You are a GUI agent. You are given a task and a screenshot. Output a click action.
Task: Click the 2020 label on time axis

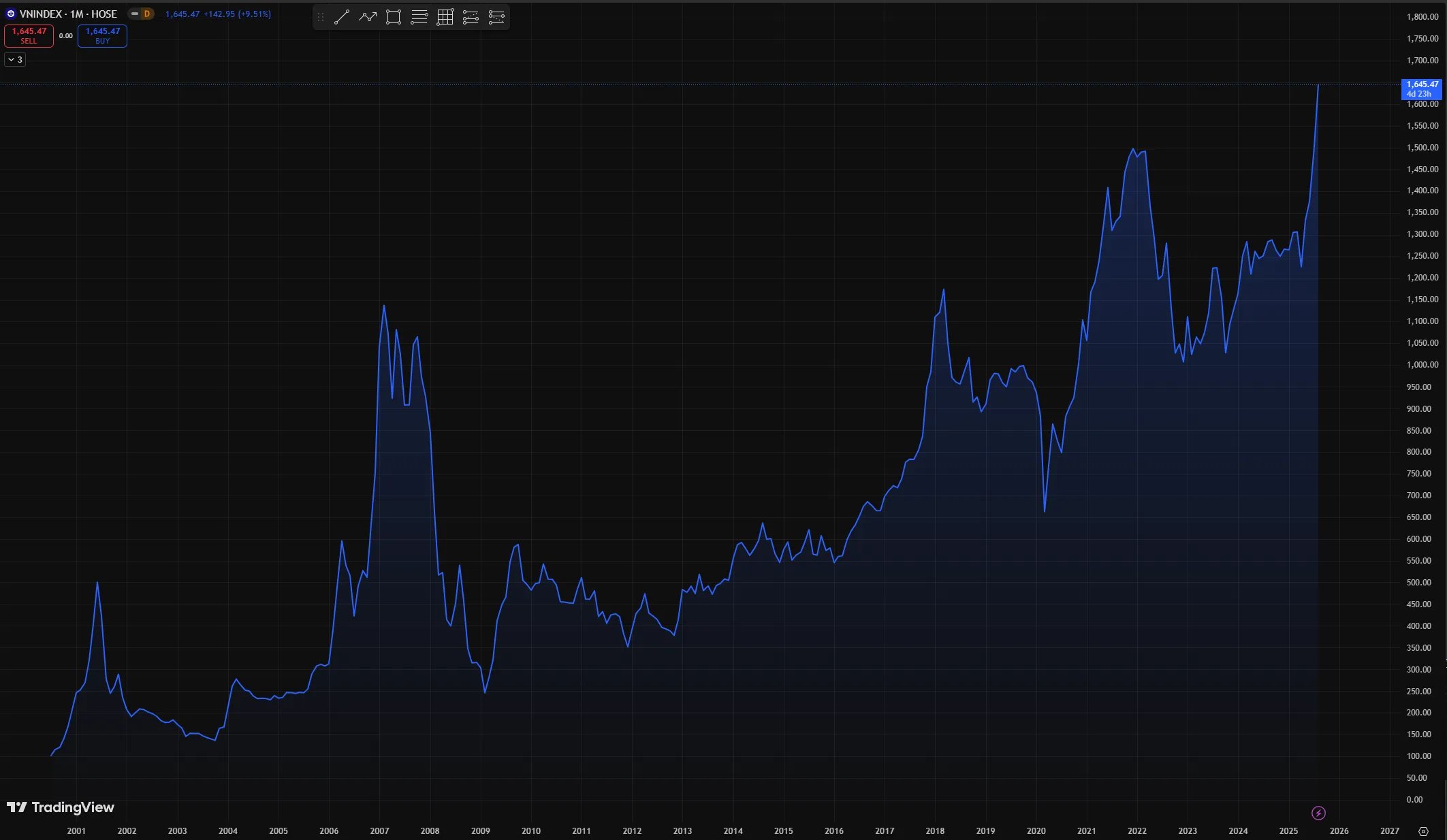1036,831
